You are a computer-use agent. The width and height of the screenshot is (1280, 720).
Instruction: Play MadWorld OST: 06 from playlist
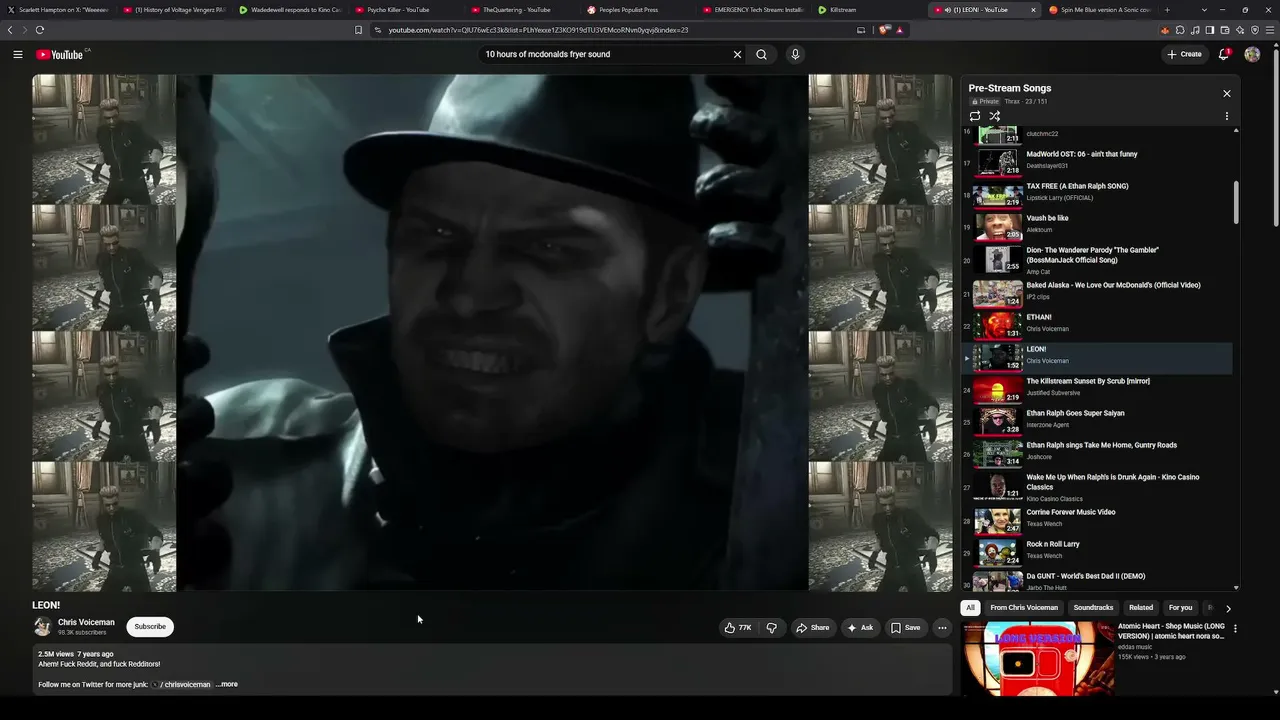pyautogui.click(x=1098, y=160)
